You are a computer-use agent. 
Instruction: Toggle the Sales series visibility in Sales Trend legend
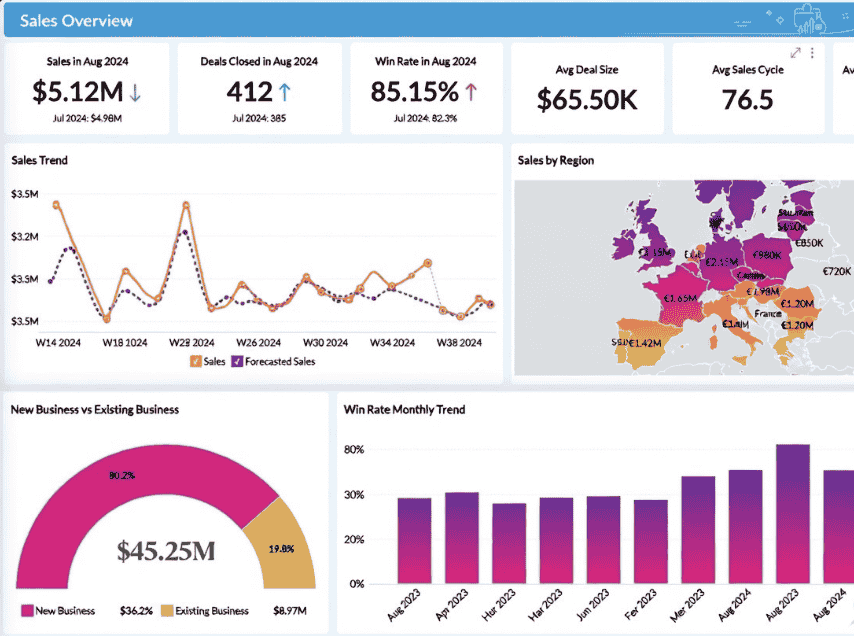coord(210,362)
